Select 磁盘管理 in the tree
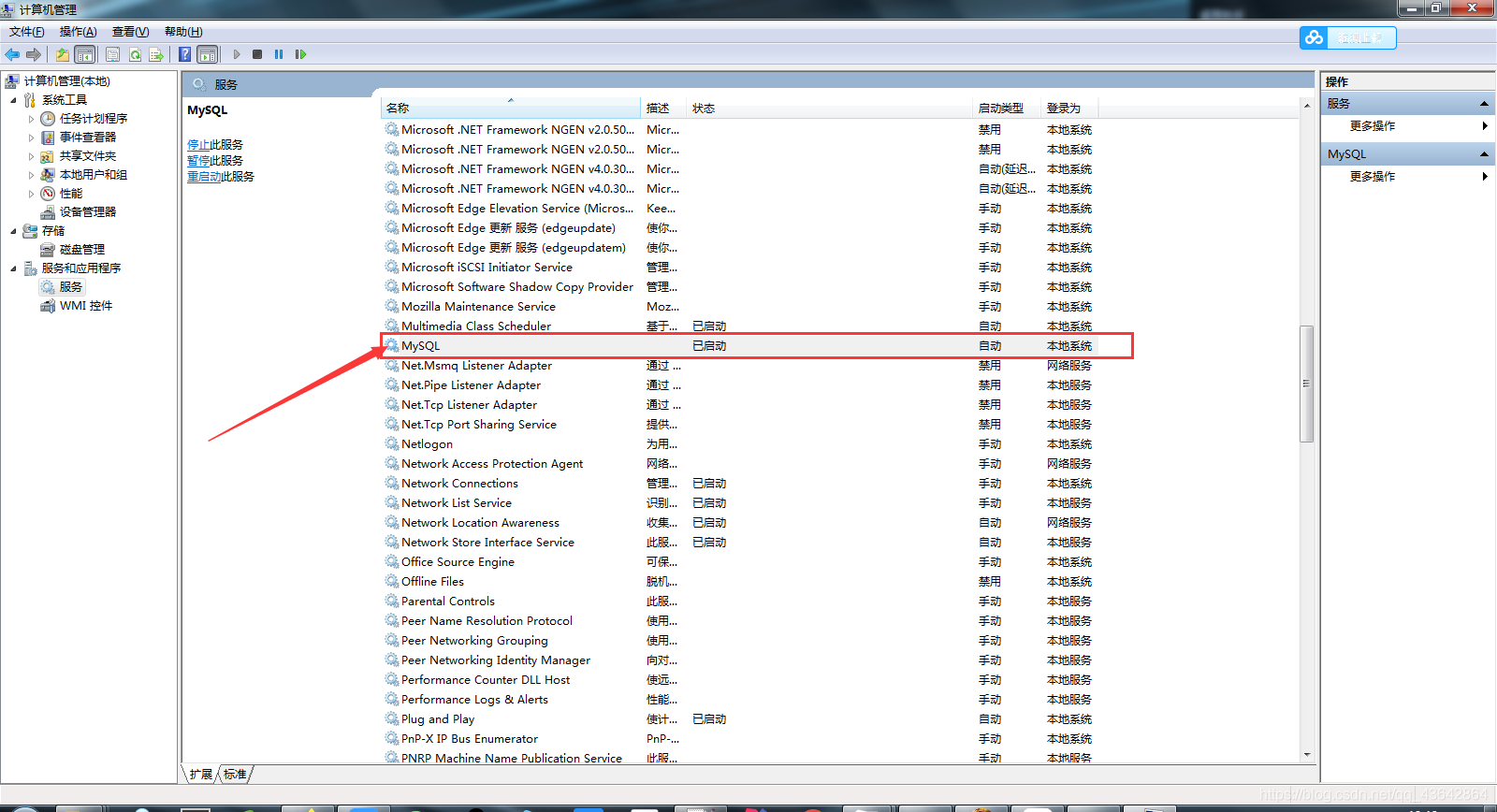This screenshot has height=812, width=1497. point(82,250)
